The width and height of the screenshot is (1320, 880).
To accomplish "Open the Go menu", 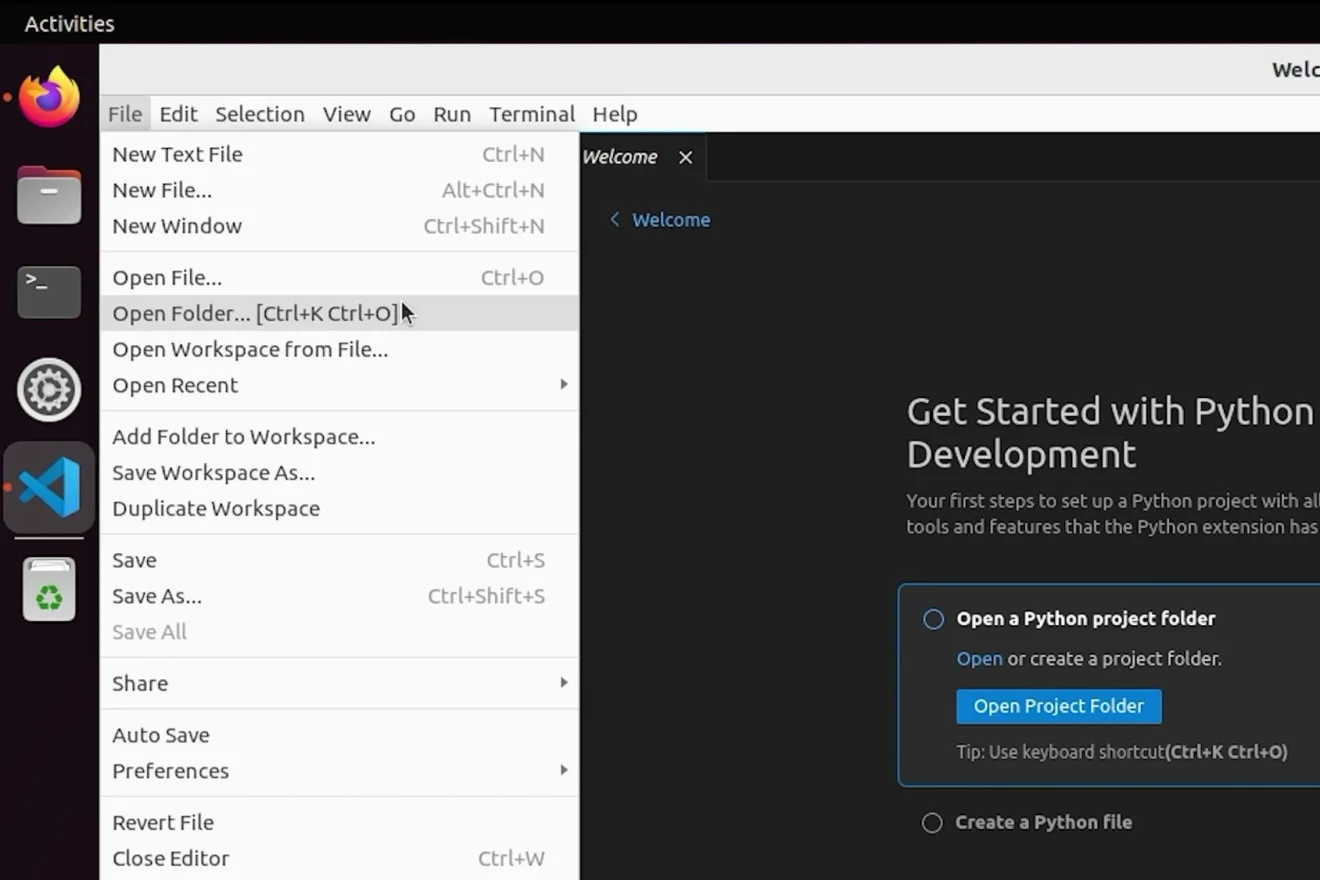I will [402, 114].
